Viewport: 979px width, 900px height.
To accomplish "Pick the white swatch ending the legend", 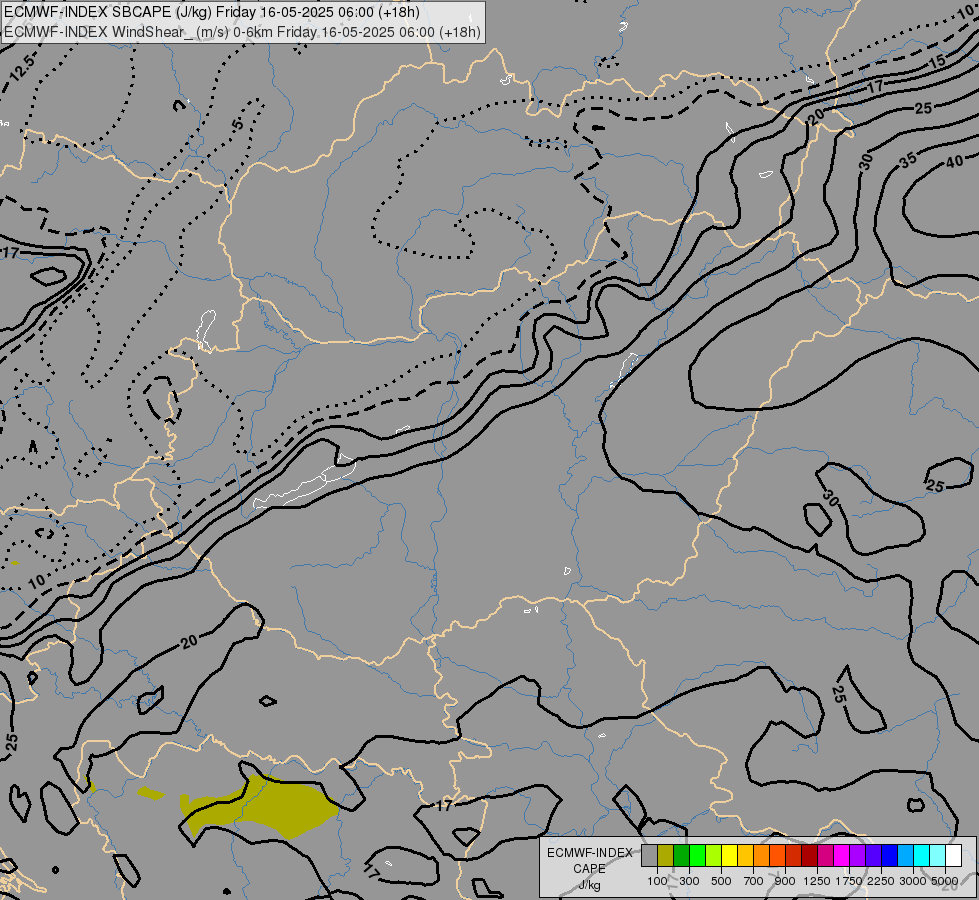I will [x=953, y=855].
